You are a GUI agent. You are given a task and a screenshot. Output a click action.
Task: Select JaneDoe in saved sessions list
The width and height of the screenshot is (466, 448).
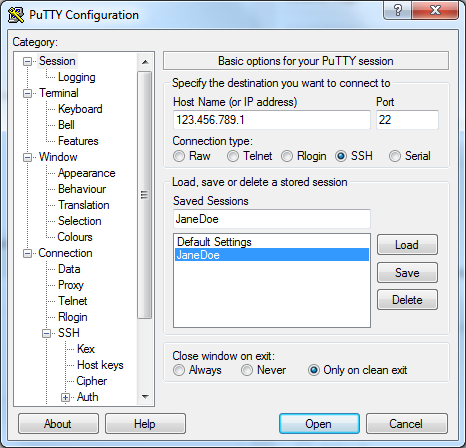coord(272,255)
